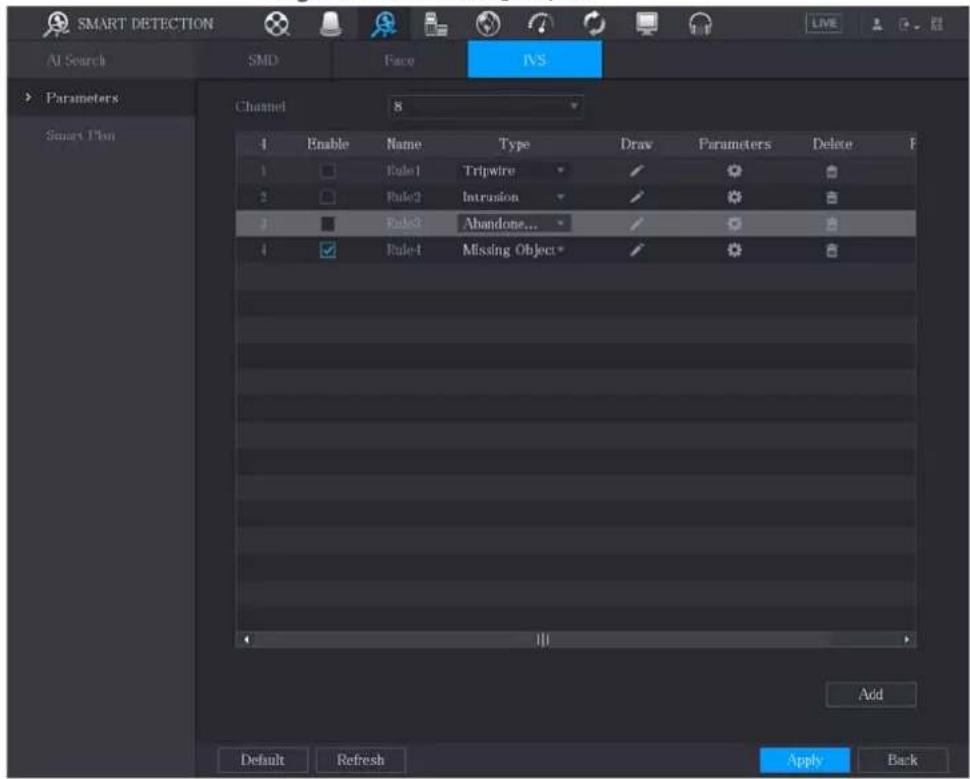Open the POS register icon
This screenshot has height=779, width=970.
(436, 25)
